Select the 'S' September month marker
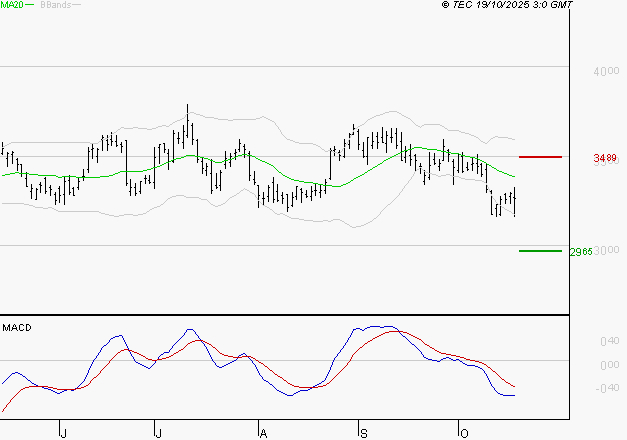This screenshot has height=440, width=627. 364,432
